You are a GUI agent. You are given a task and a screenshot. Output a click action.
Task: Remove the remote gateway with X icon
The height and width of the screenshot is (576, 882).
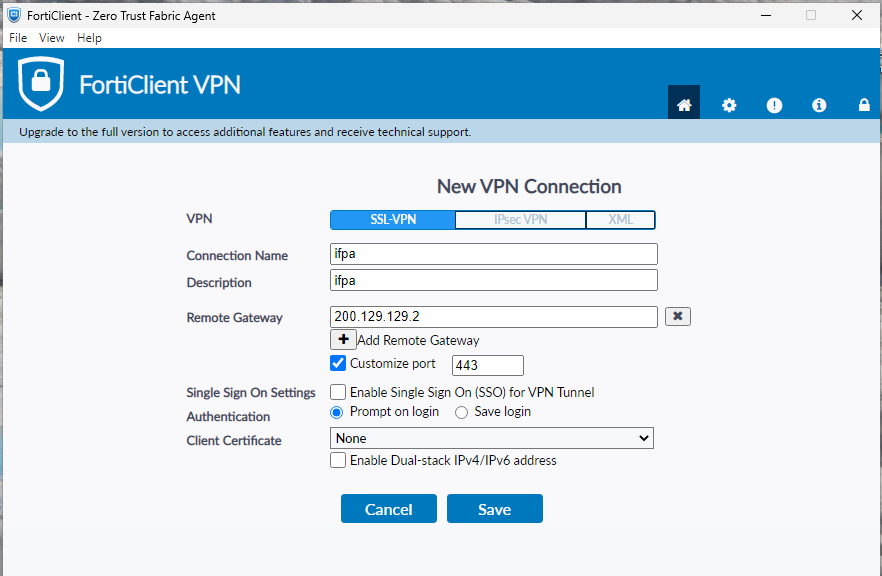[x=678, y=316]
